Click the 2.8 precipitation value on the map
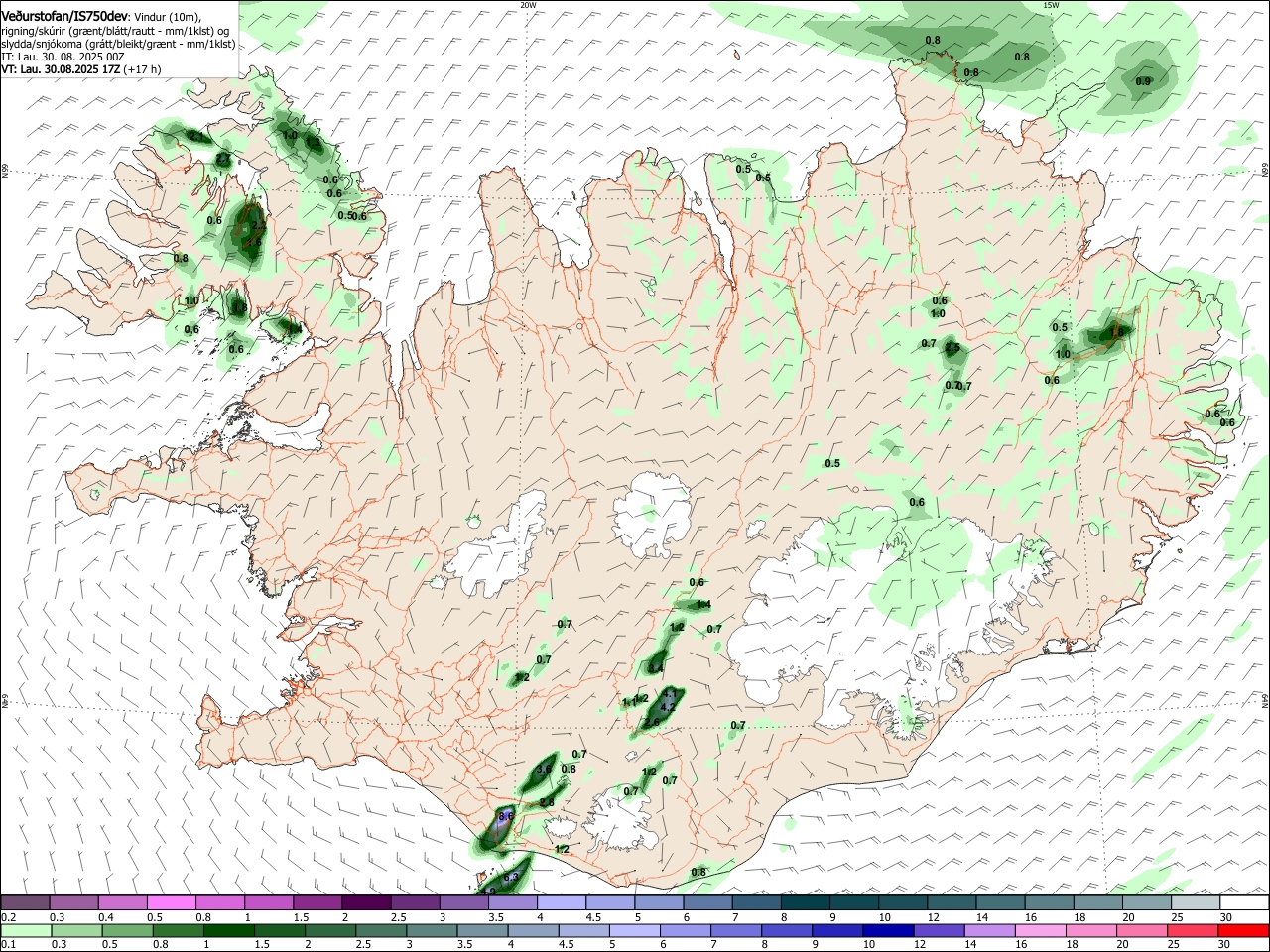The height and width of the screenshot is (952, 1270). (547, 802)
